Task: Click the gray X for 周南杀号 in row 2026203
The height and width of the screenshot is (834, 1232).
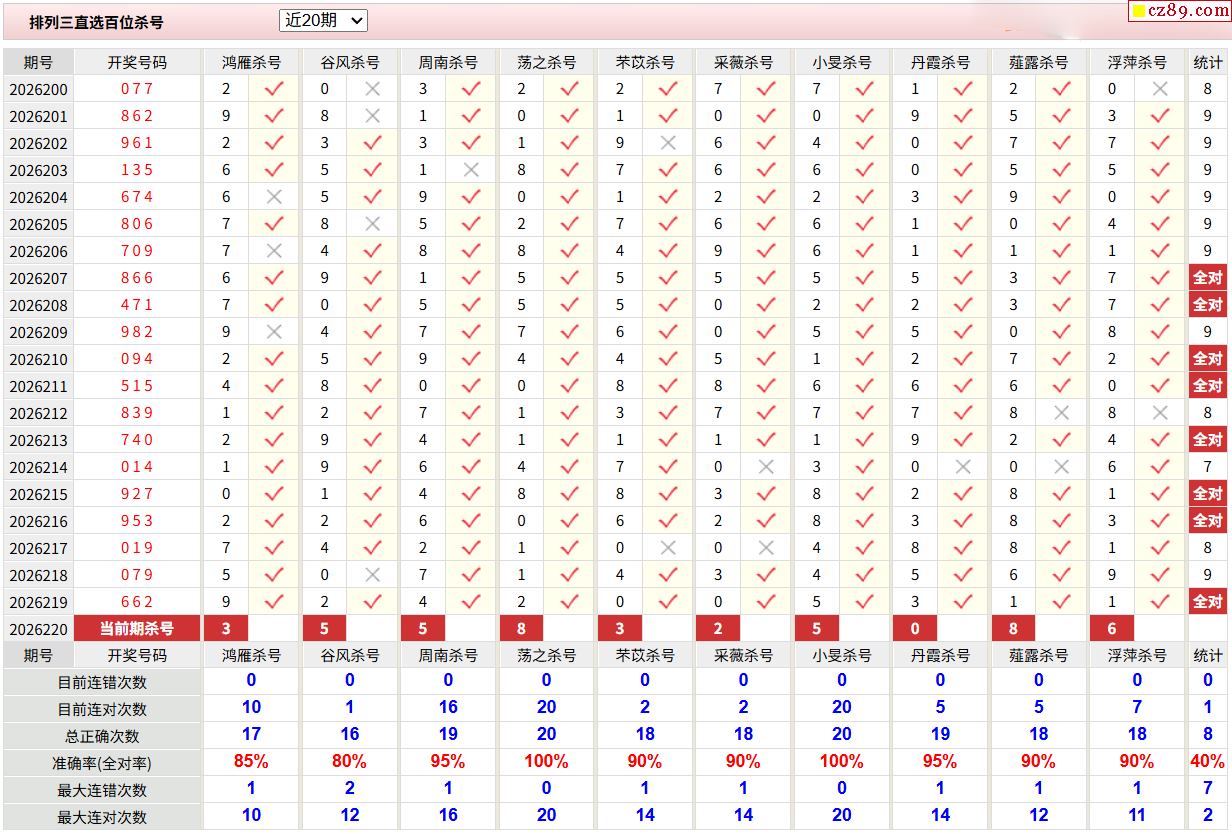Action: (471, 170)
